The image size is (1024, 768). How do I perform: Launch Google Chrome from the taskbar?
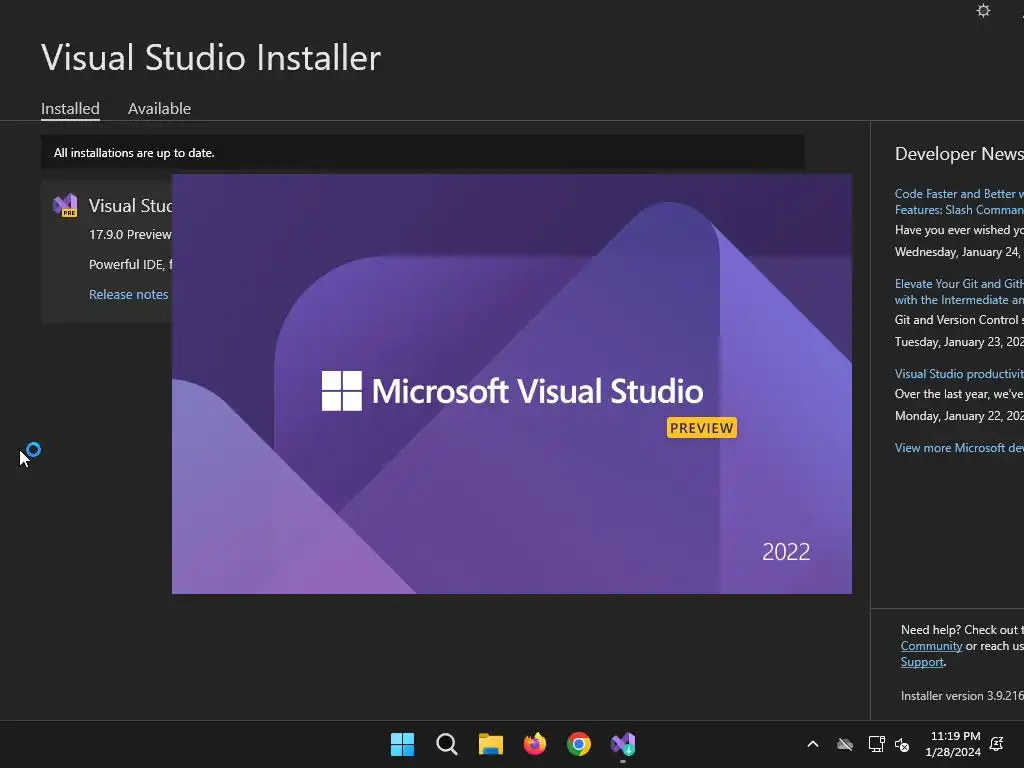tap(579, 744)
